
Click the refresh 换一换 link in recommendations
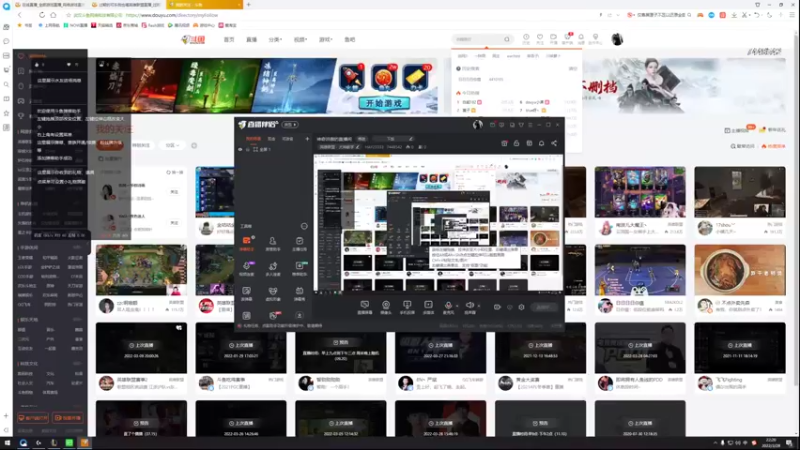174,172
